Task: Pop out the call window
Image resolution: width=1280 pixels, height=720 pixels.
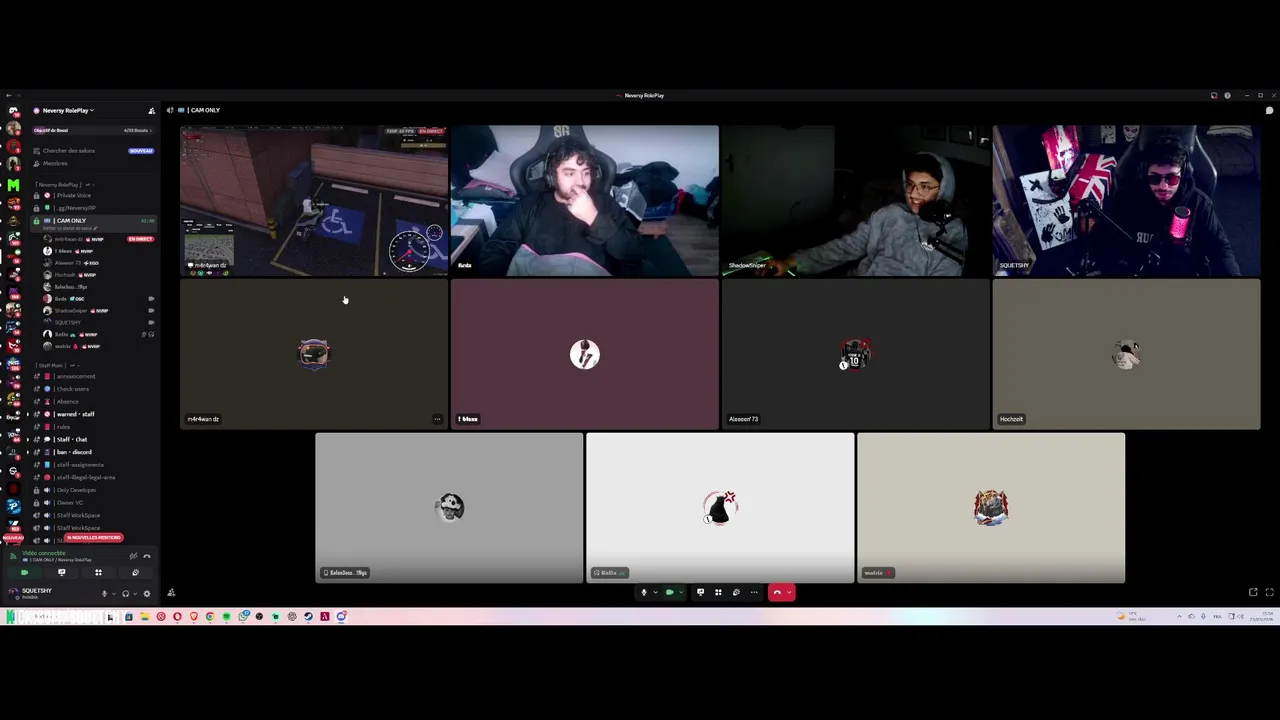Action: (x=1253, y=592)
